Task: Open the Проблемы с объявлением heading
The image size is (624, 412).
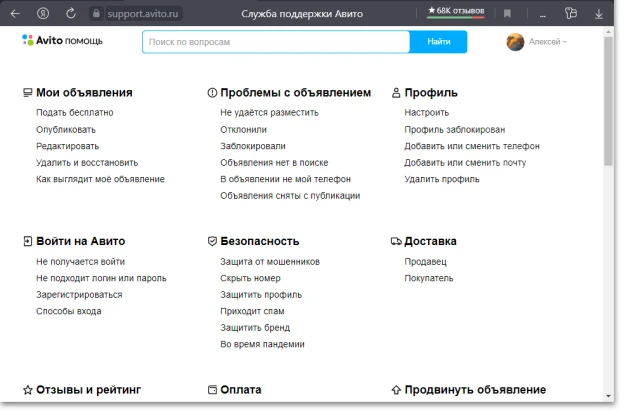Action: tap(296, 93)
